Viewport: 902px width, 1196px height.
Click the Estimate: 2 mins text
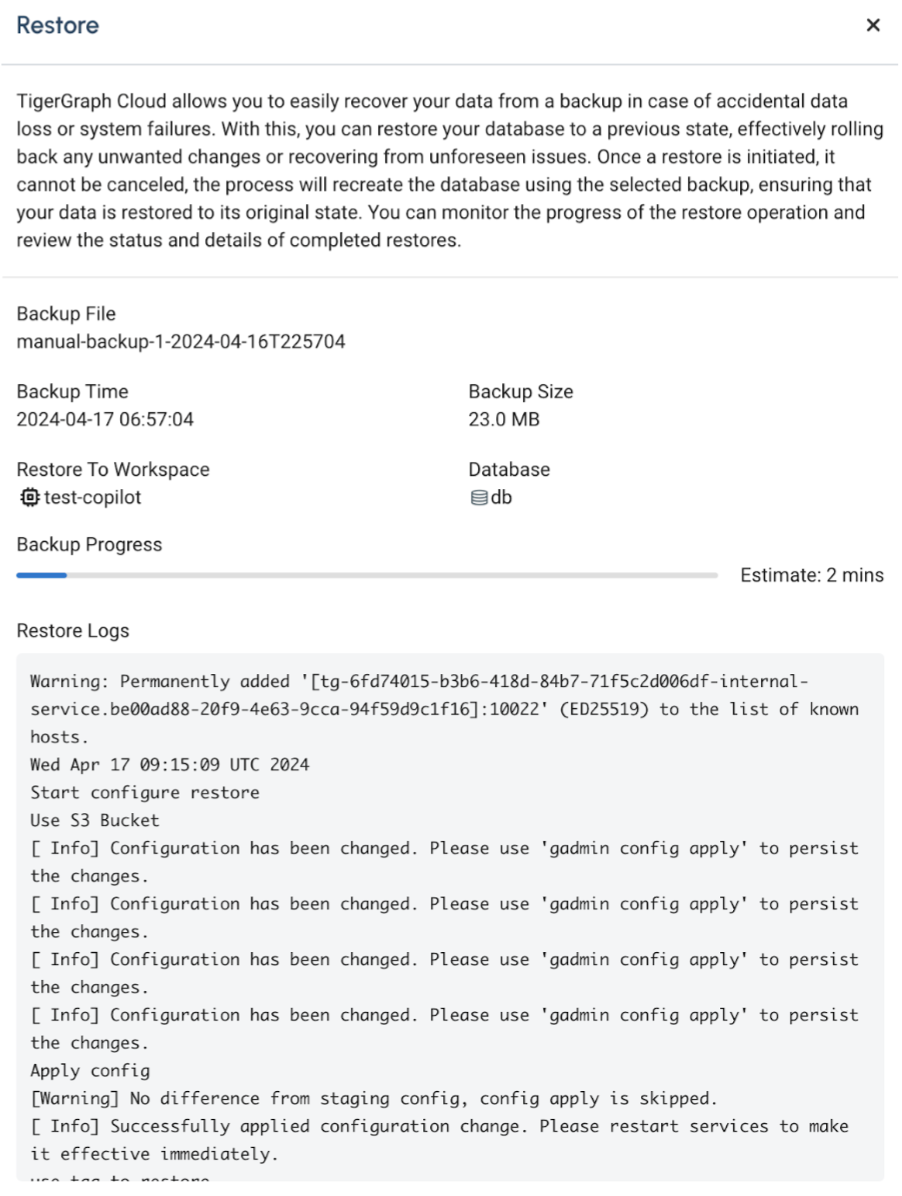(x=812, y=576)
